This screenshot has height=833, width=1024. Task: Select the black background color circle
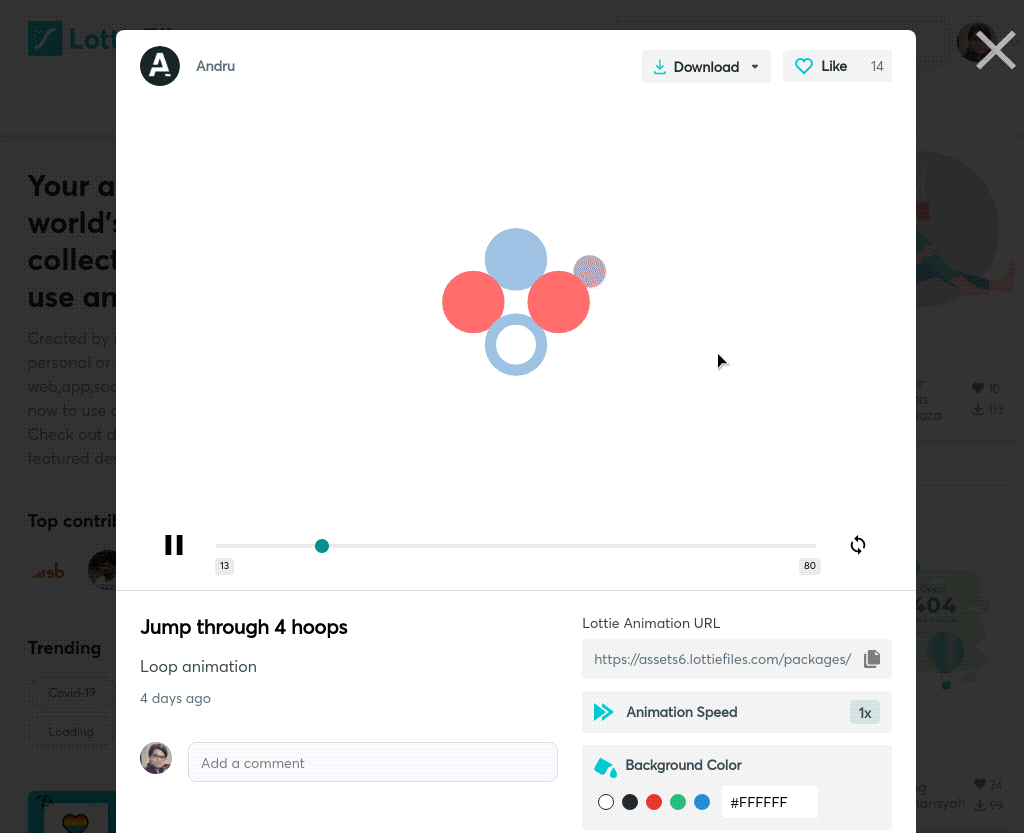pyautogui.click(x=630, y=801)
